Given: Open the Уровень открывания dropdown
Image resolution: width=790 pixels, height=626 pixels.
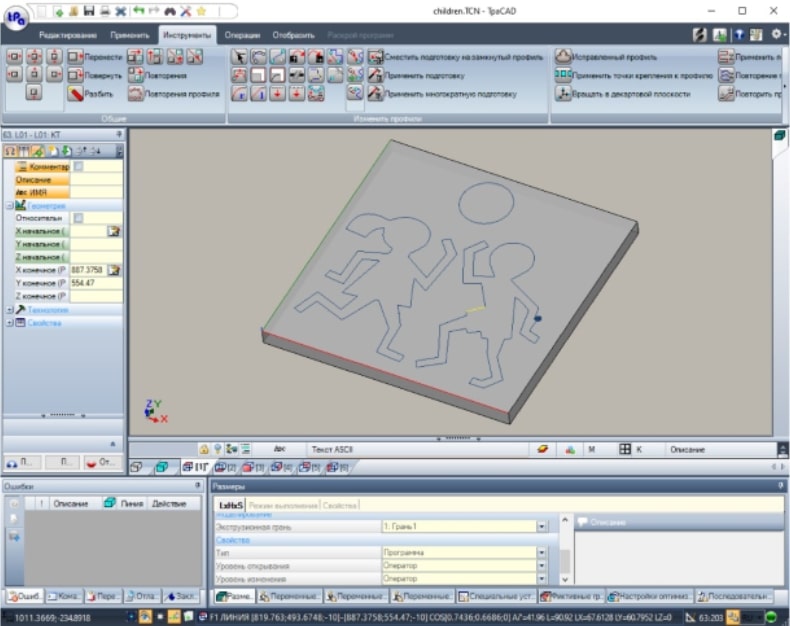Looking at the screenshot, I should click(x=542, y=566).
